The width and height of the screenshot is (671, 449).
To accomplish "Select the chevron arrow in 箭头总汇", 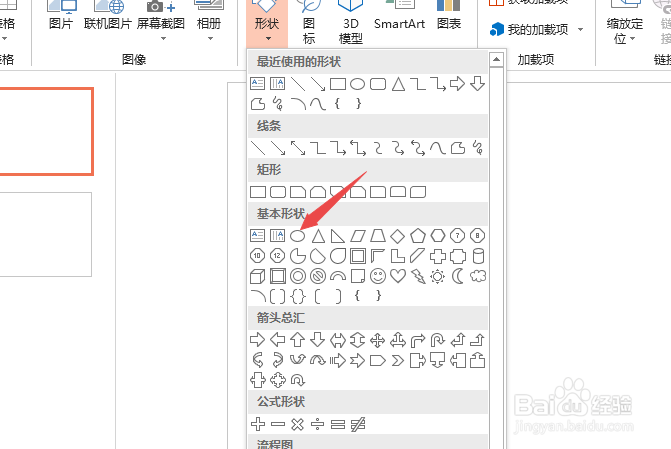I will (398, 361).
